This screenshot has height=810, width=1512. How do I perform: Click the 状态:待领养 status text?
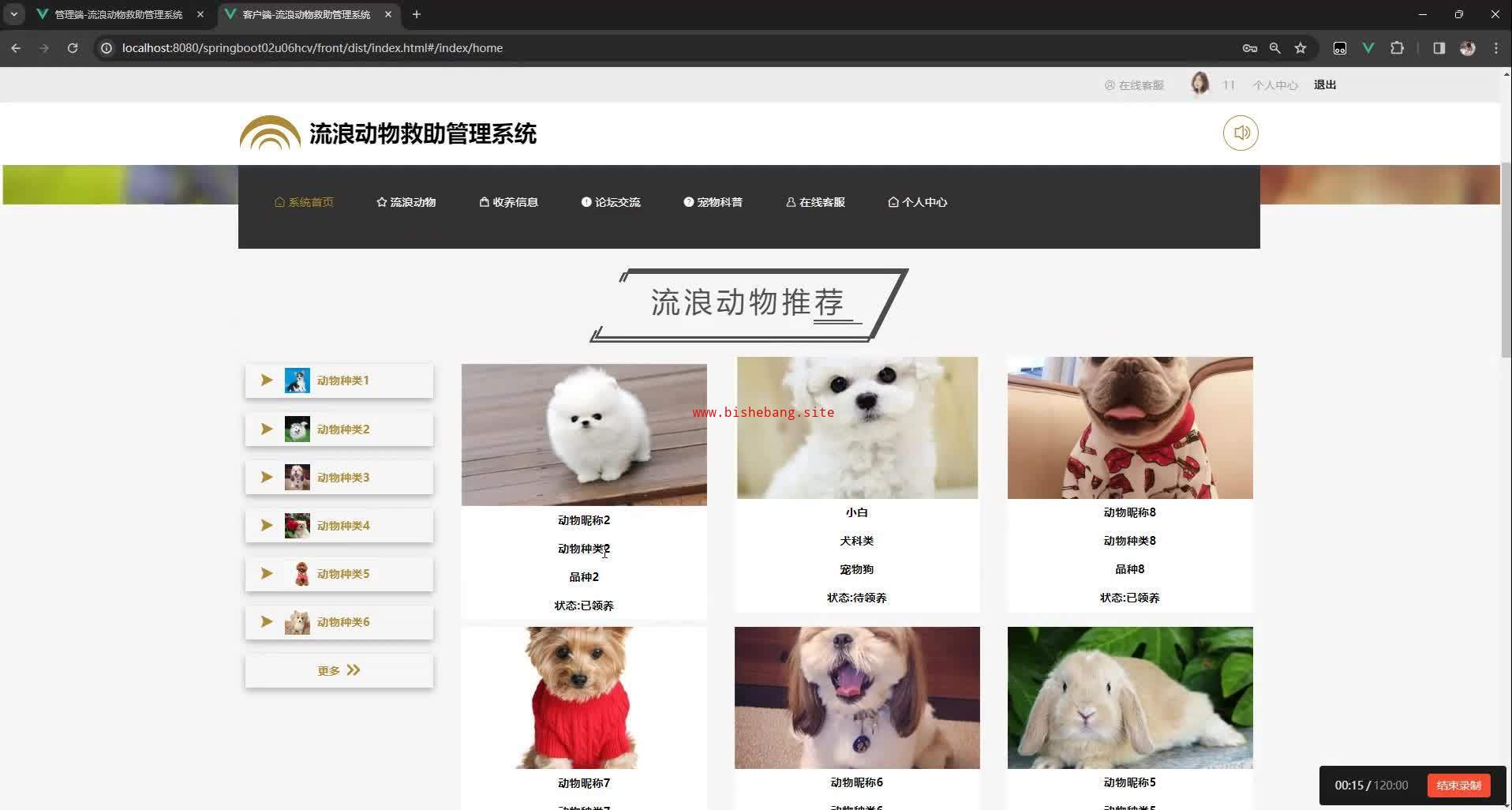(857, 598)
